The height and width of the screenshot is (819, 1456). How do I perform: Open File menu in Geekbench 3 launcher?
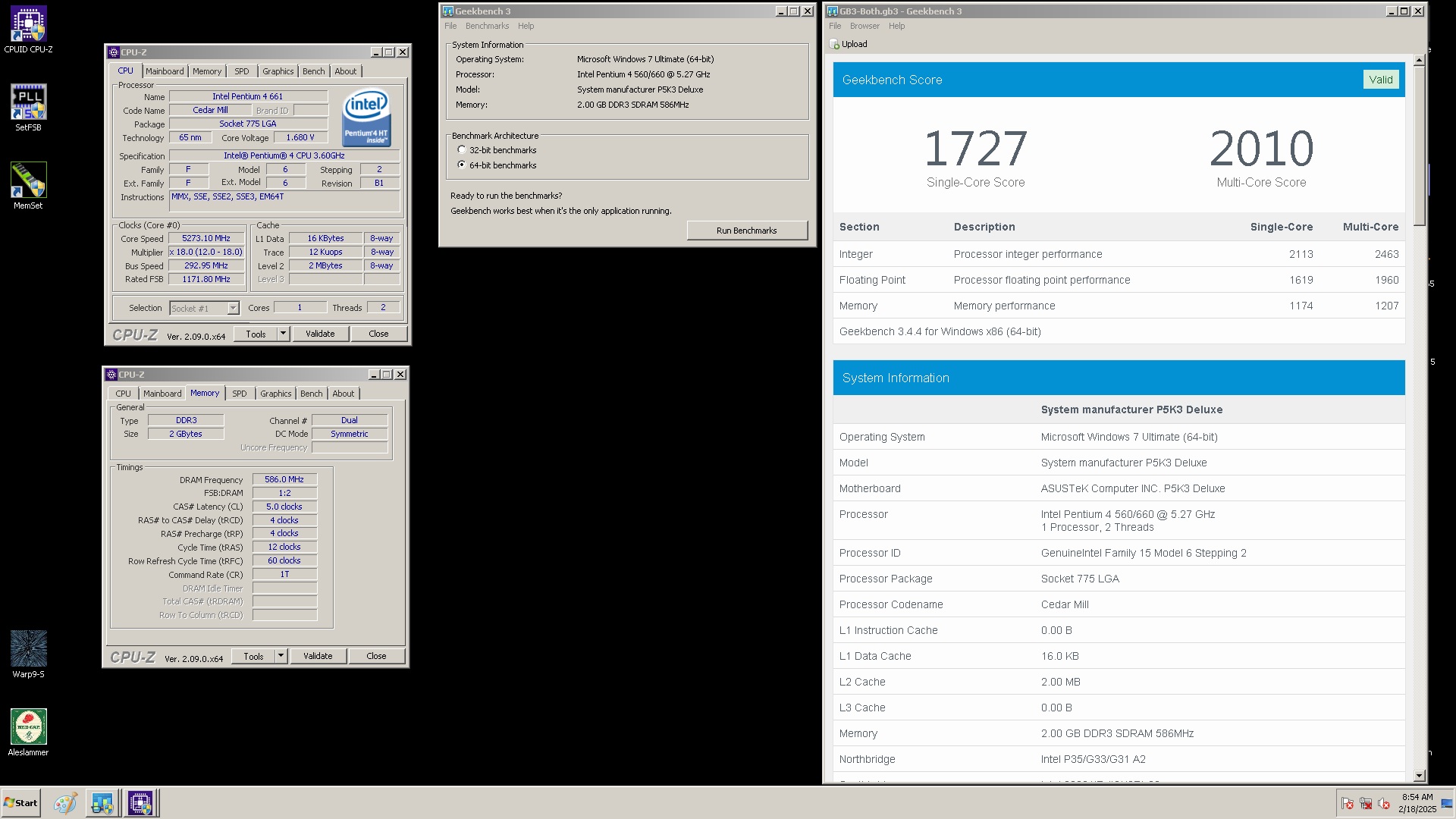[x=450, y=26]
